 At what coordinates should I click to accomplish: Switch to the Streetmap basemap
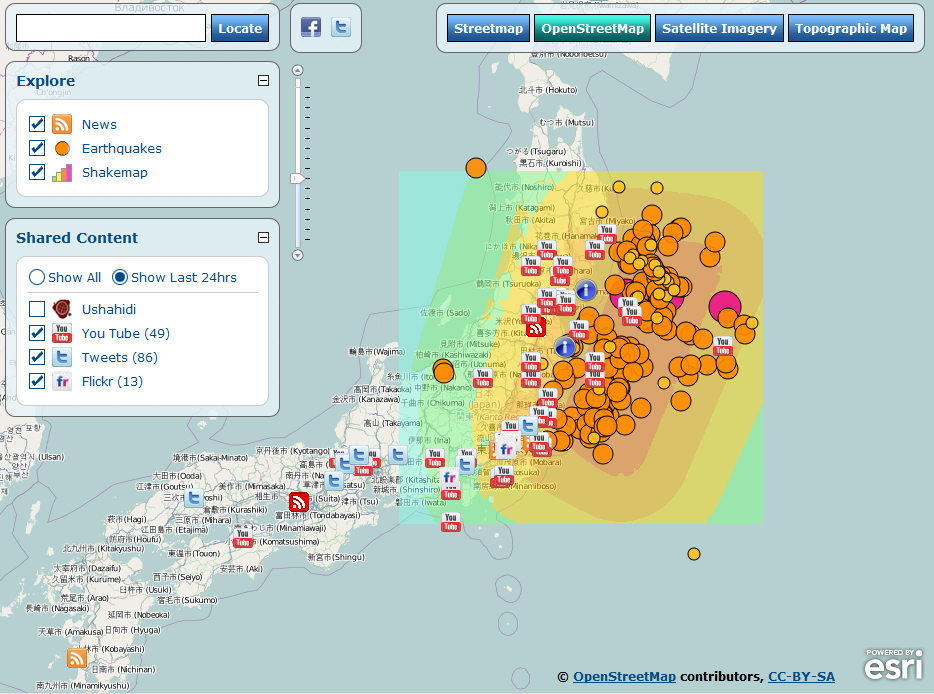(488, 28)
